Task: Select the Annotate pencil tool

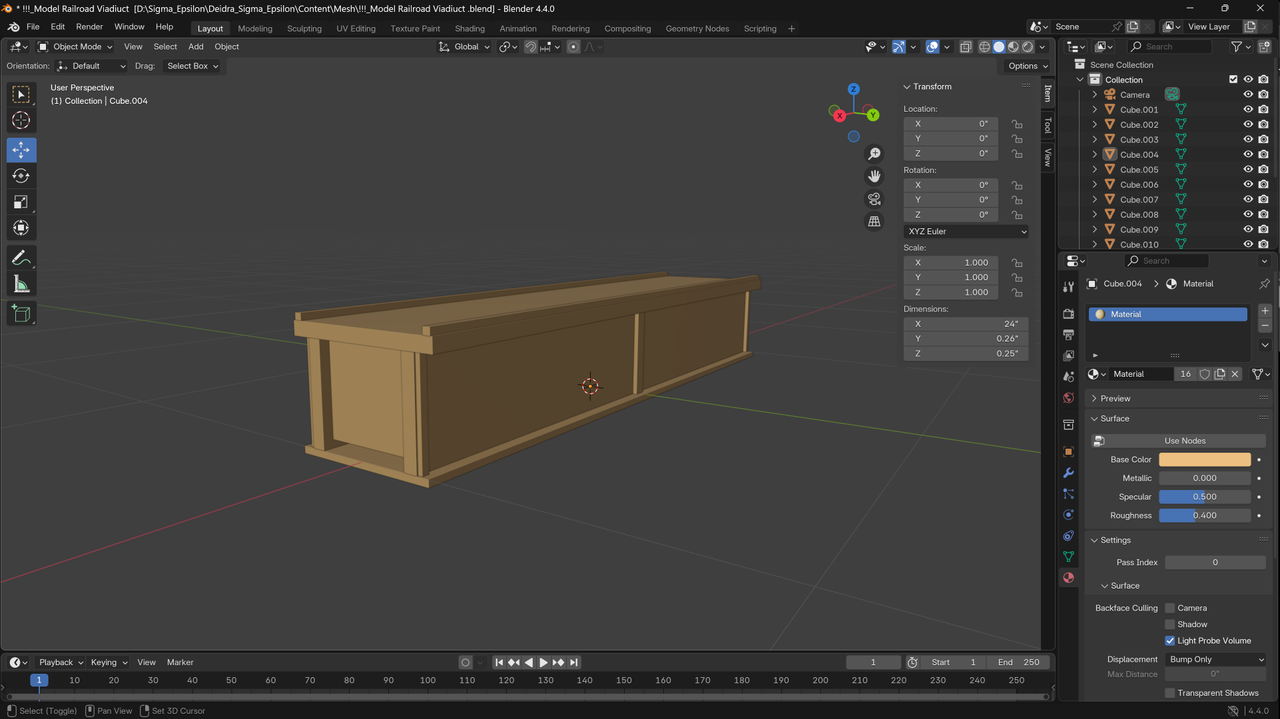Action: [21, 258]
